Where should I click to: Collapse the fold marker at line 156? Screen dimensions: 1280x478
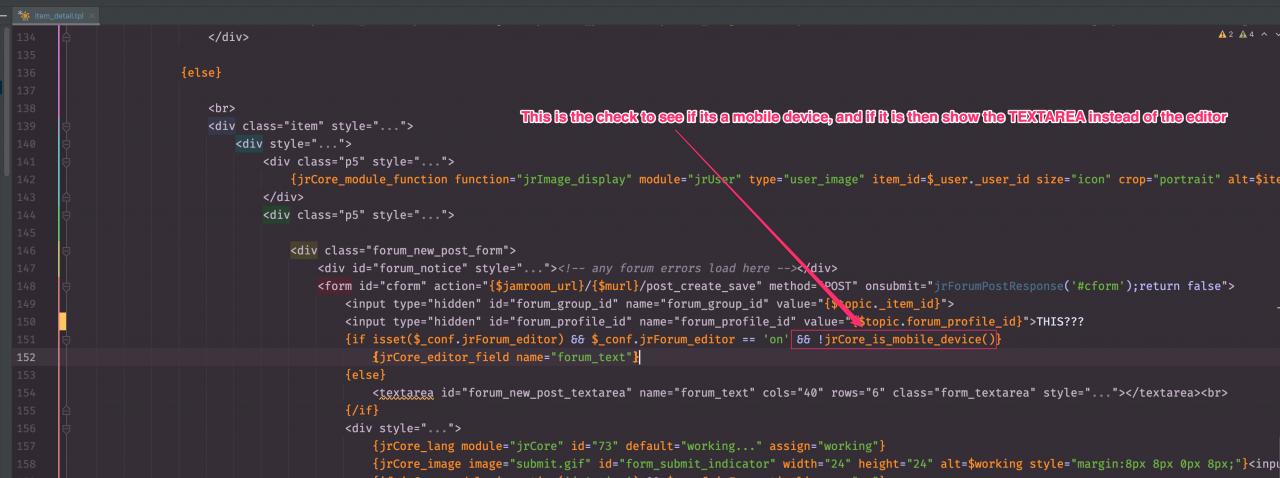(66, 428)
